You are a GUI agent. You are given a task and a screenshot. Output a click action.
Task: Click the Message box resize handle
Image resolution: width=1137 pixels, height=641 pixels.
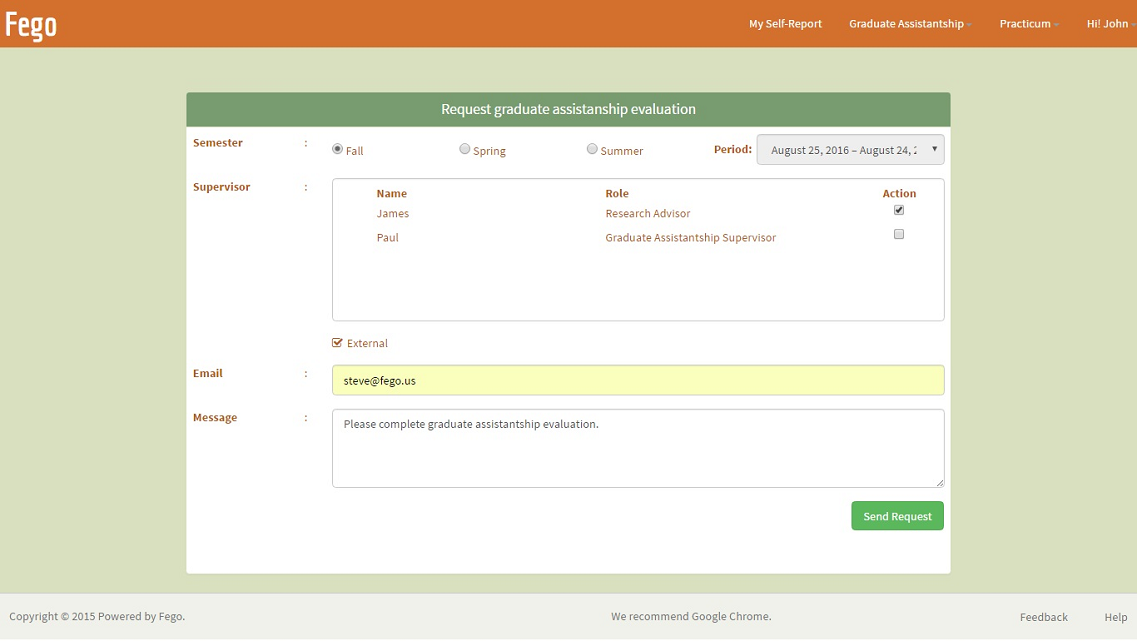pyautogui.click(x=939, y=483)
